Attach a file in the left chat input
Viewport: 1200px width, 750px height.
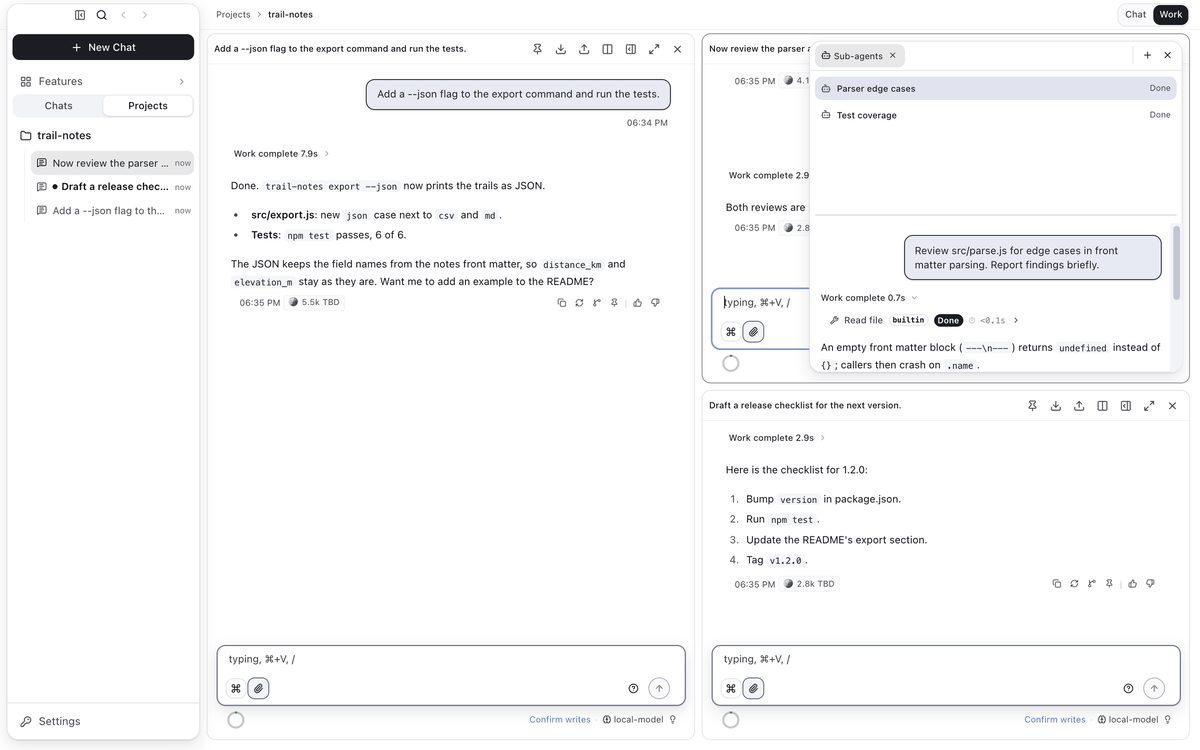[x=258, y=688]
